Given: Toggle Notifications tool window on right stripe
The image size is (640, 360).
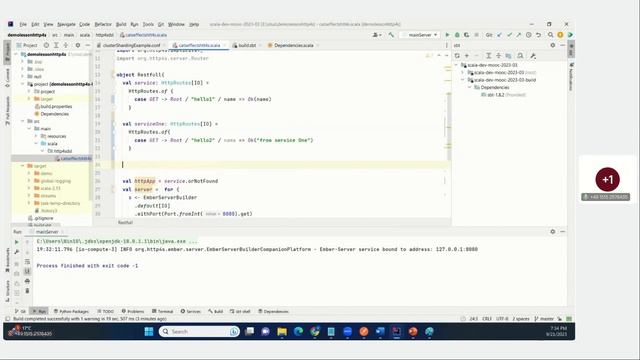Looking at the screenshot, I should coord(571,77).
